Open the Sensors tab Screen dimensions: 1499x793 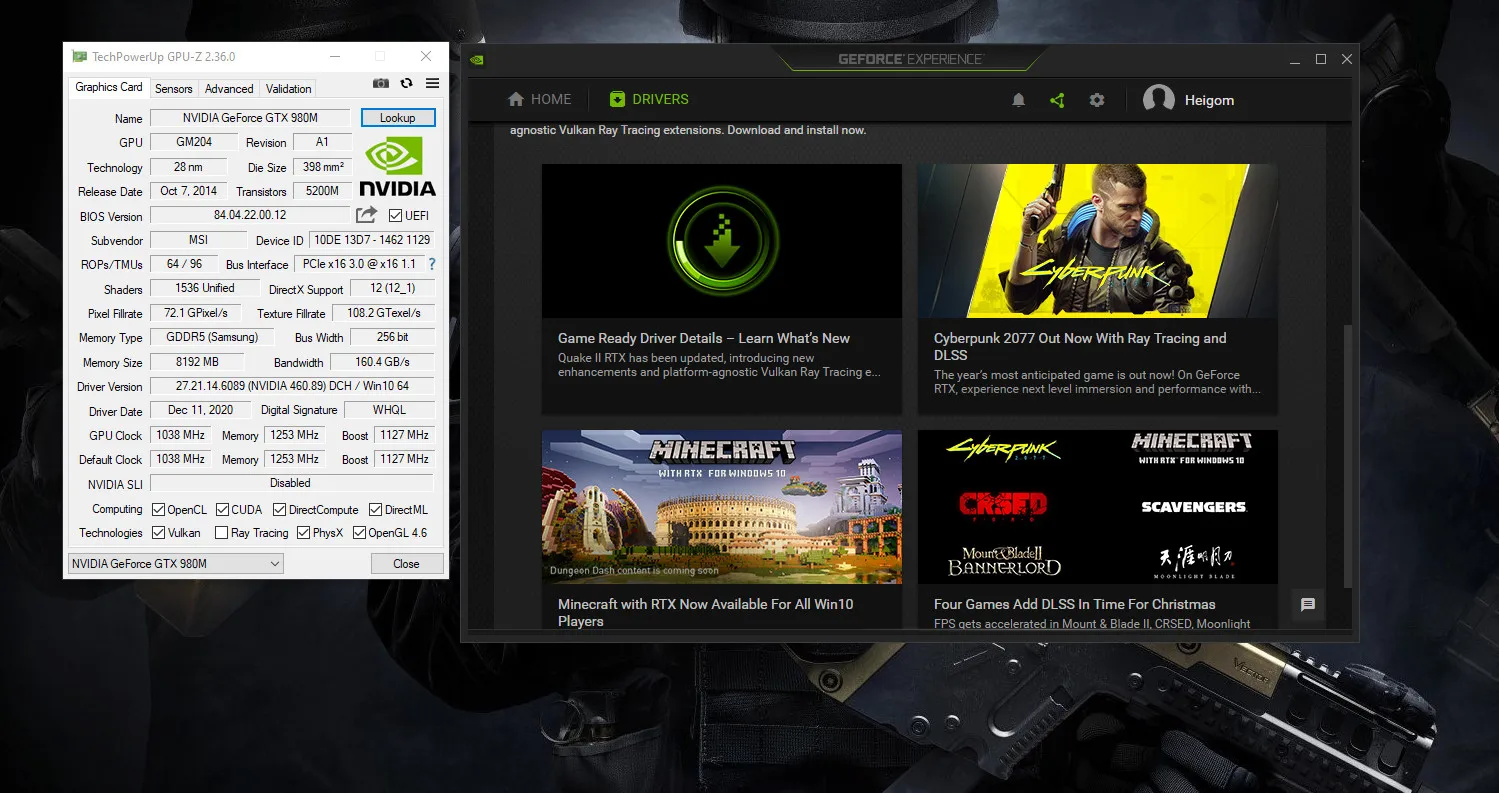click(x=174, y=88)
